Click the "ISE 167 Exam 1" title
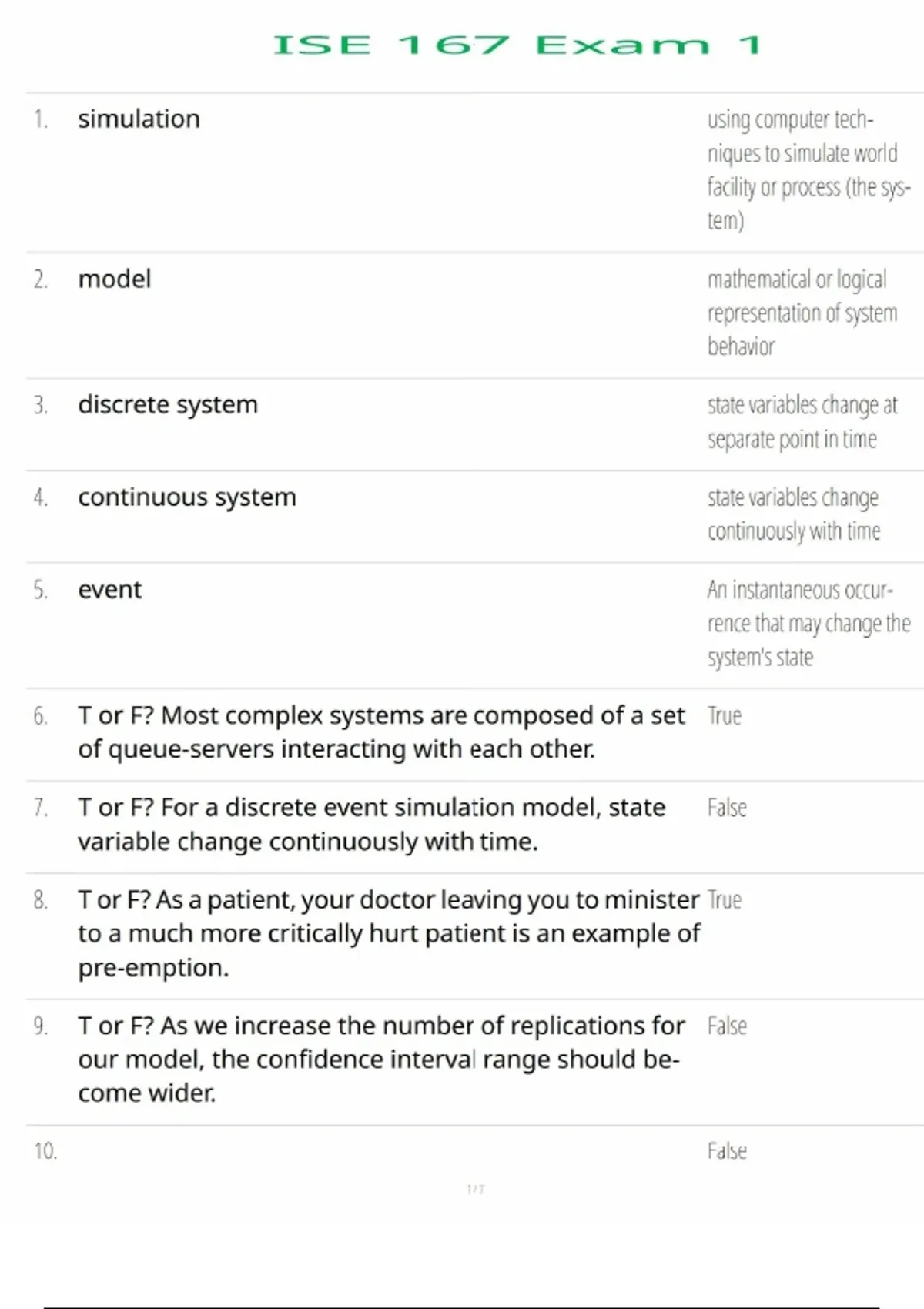 pyautogui.click(x=517, y=45)
